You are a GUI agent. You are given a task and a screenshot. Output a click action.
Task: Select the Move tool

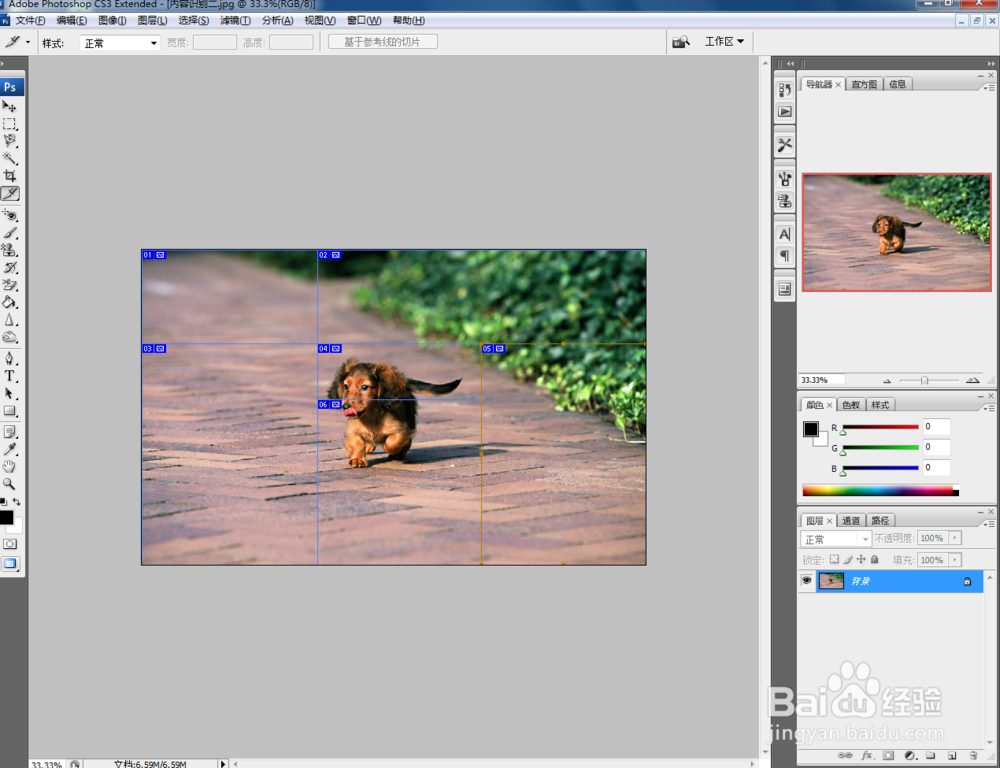point(10,106)
